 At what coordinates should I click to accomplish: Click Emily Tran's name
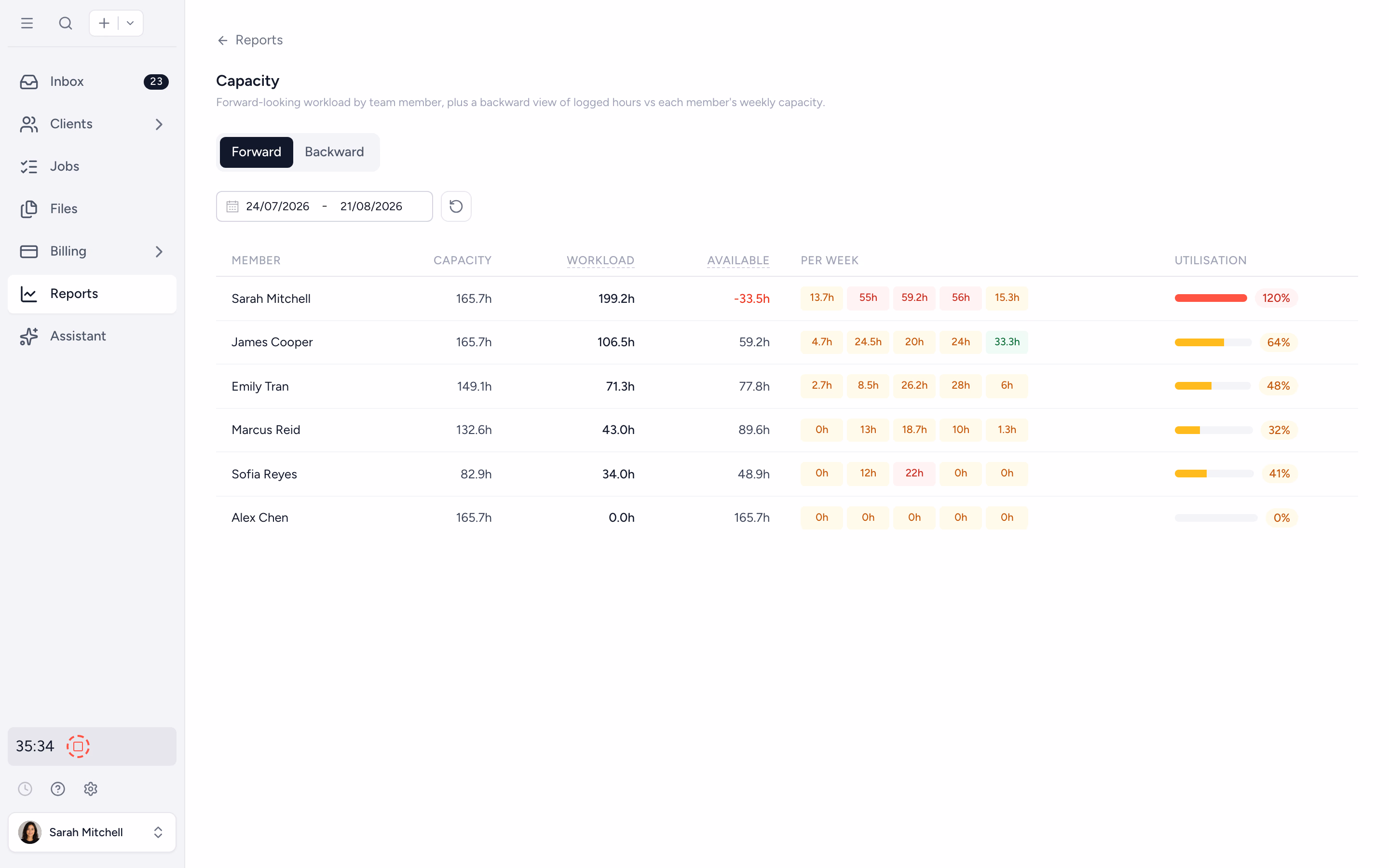tap(260, 386)
